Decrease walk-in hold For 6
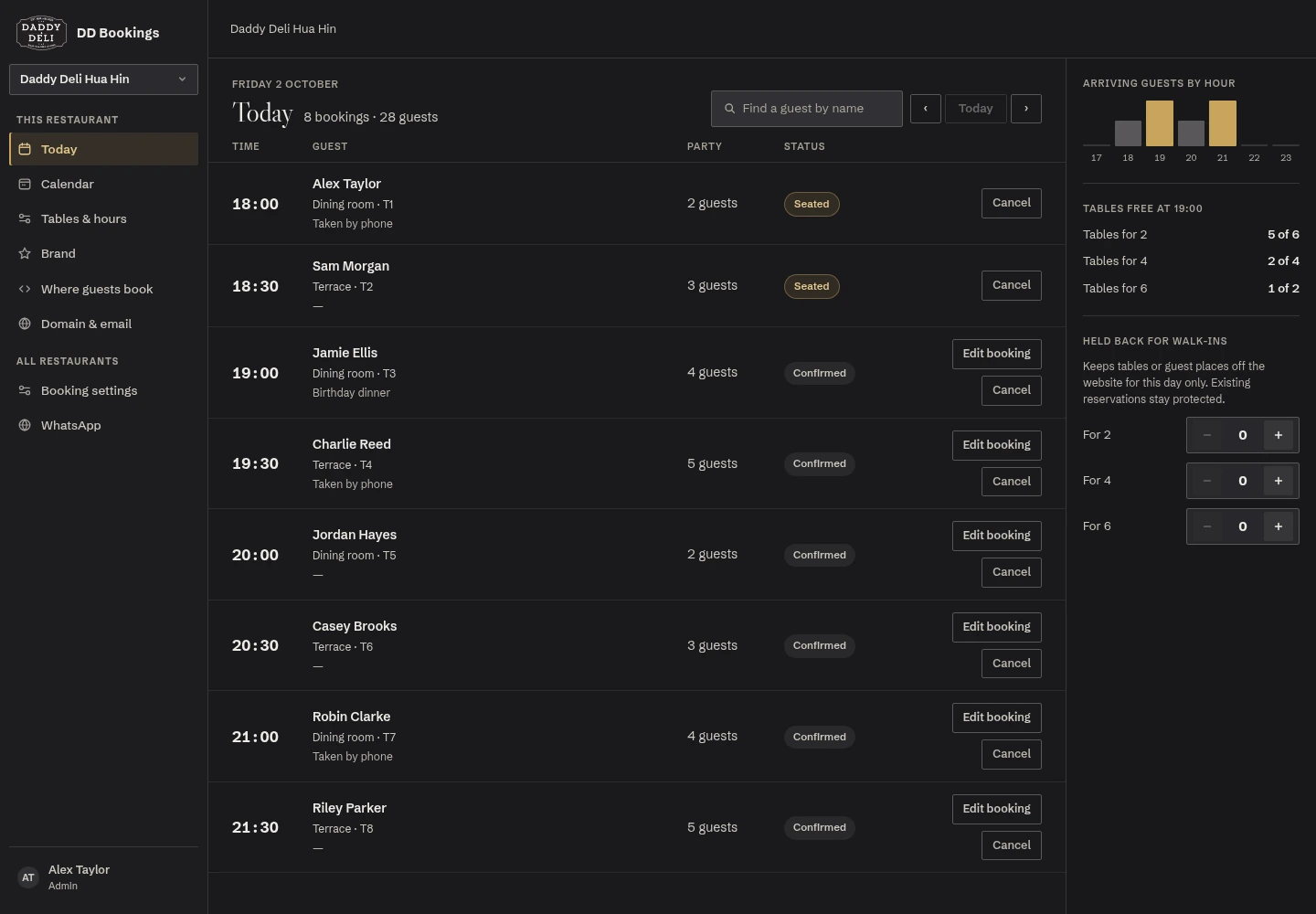 [1207, 526]
